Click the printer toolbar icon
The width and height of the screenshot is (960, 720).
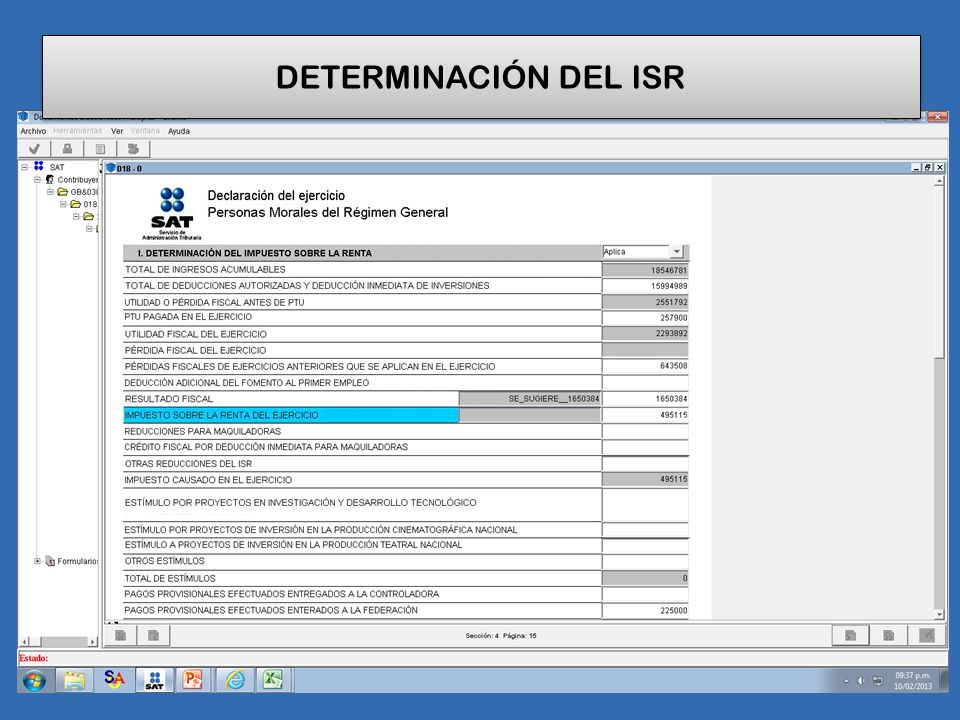tap(67, 149)
